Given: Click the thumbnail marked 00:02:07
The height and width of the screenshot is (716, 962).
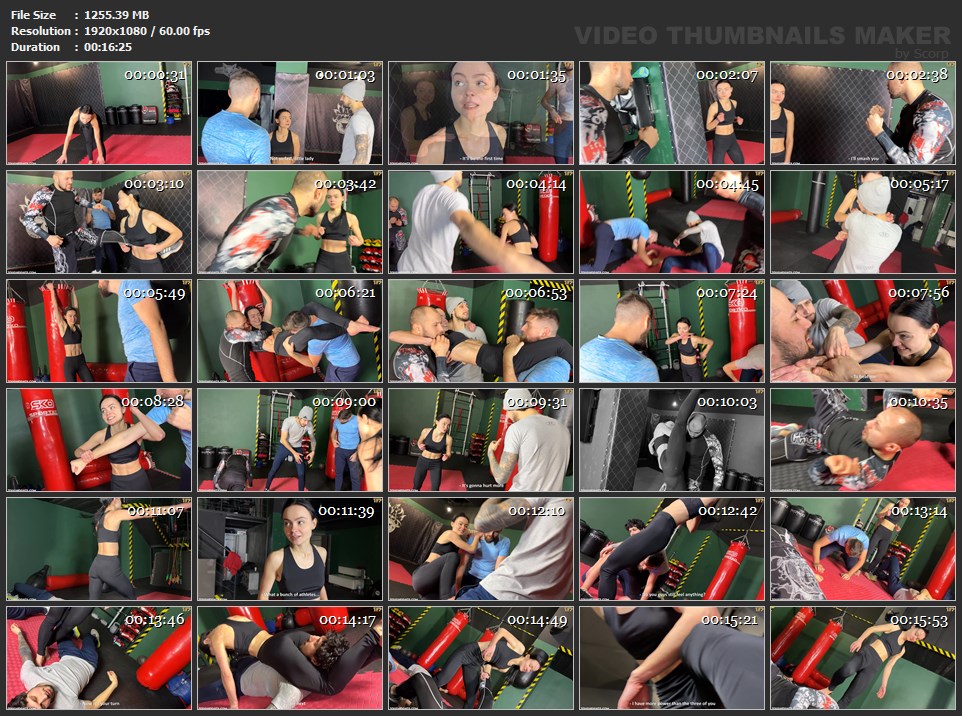Looking at the screenshot, I should [x=672, y=113].
